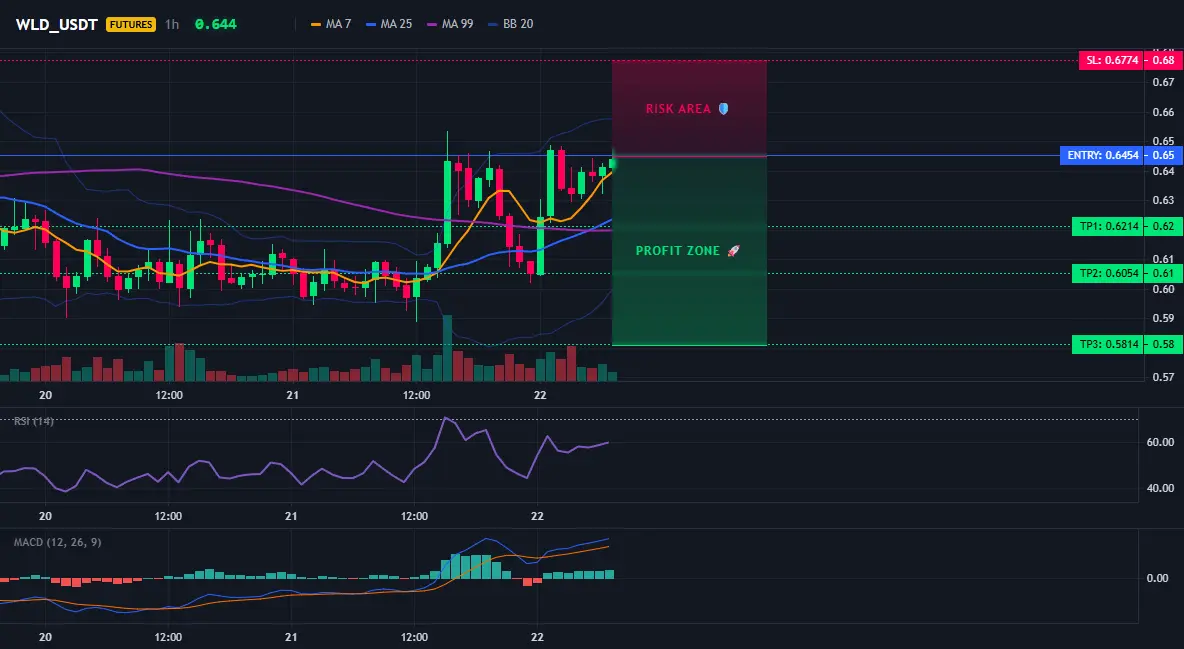Click the blue MA 25 color dash
The image size is (1184, 649).
click(x=371, y=24)
